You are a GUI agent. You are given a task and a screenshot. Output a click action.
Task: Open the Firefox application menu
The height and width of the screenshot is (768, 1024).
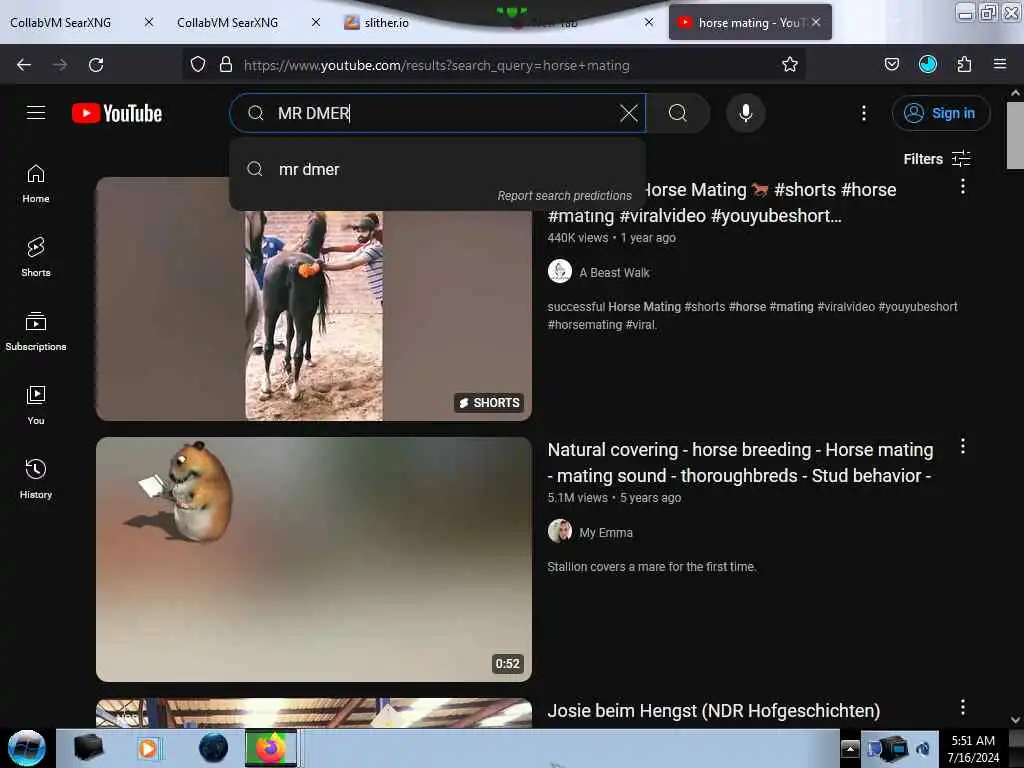(1000, 65)
